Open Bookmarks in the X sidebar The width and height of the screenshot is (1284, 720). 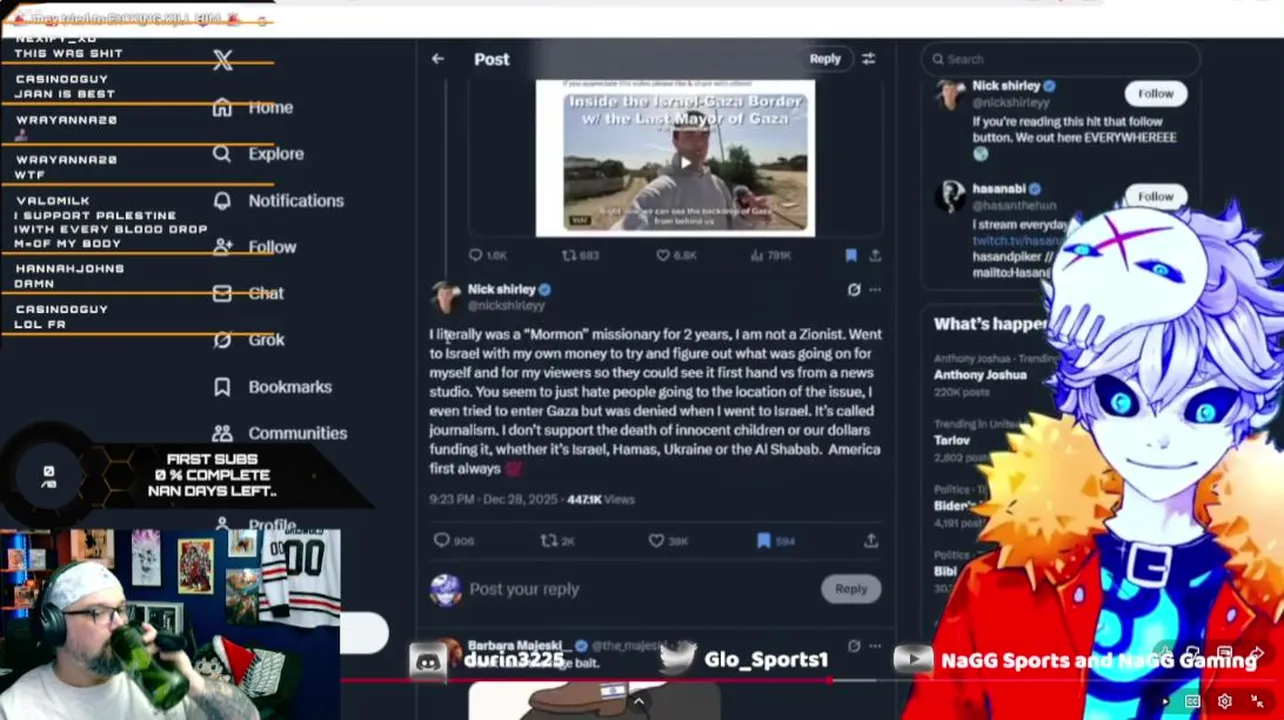[272, 387]
